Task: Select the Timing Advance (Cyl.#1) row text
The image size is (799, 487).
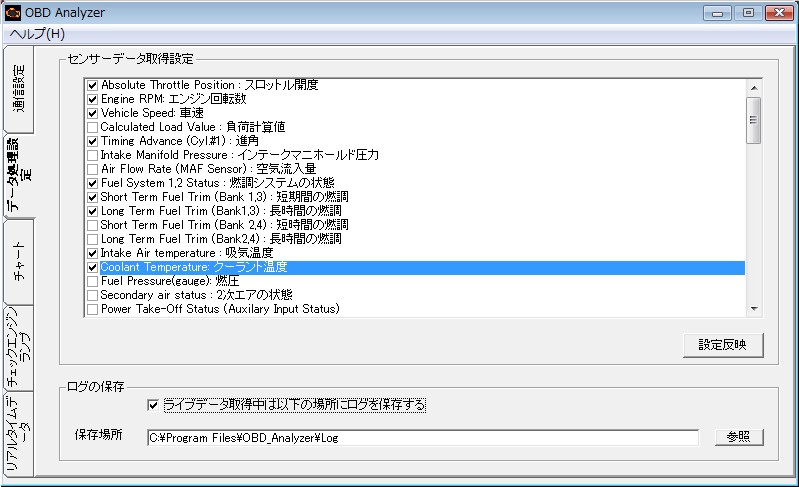Action: 179,141
